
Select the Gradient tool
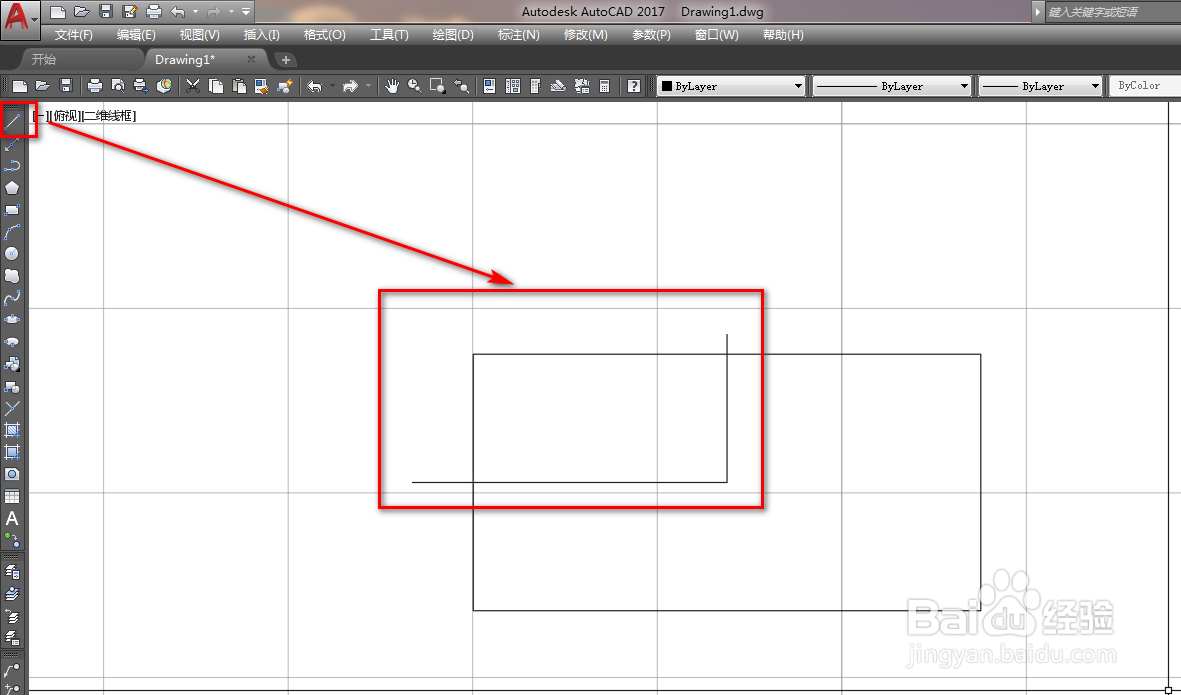click(x=12, y=453)
